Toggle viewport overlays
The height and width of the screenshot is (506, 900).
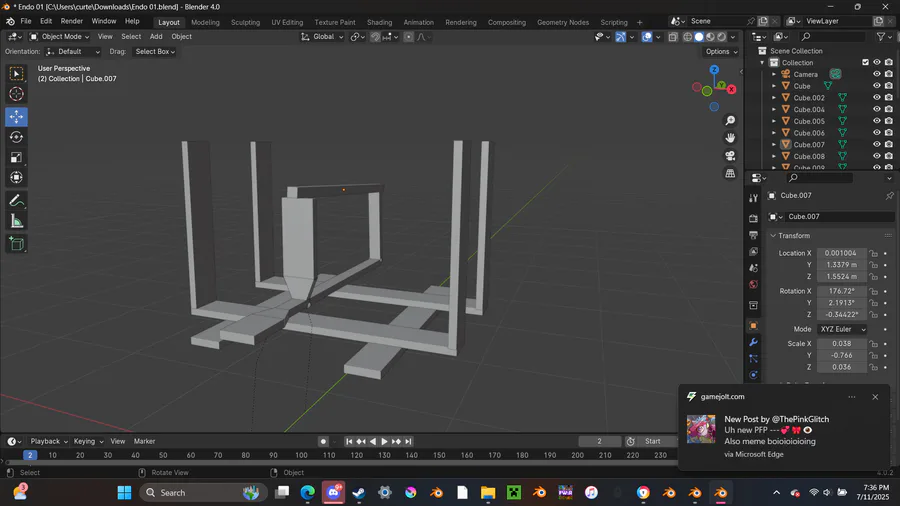[x=647, y=37]
